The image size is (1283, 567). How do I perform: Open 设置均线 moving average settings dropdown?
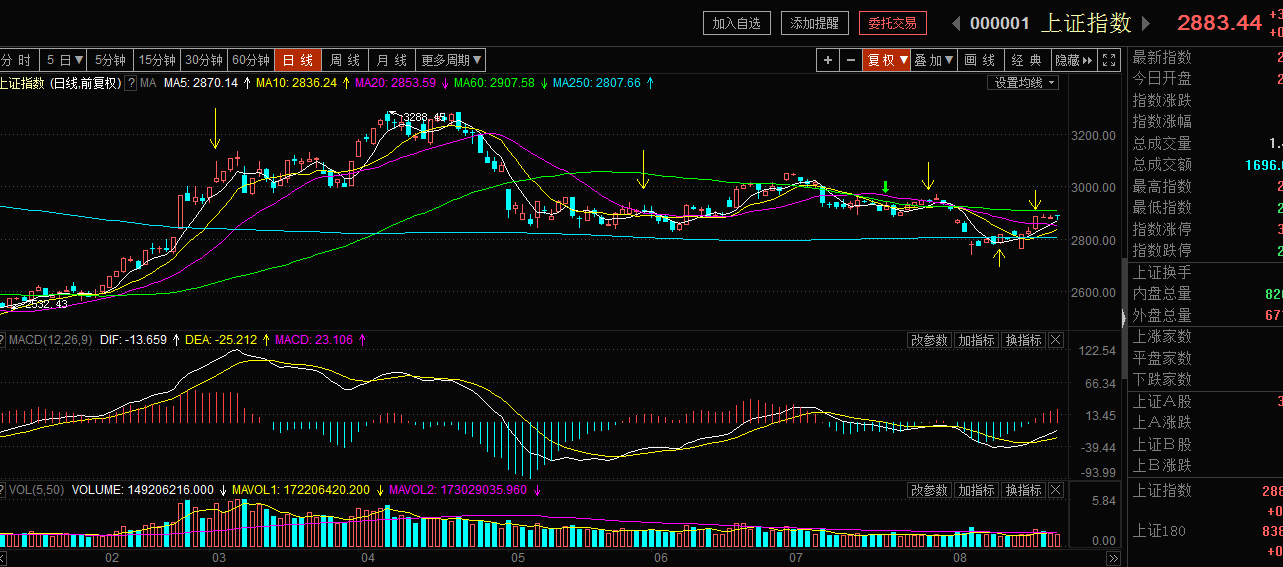pyautogui.click(x=1024, y=83)
